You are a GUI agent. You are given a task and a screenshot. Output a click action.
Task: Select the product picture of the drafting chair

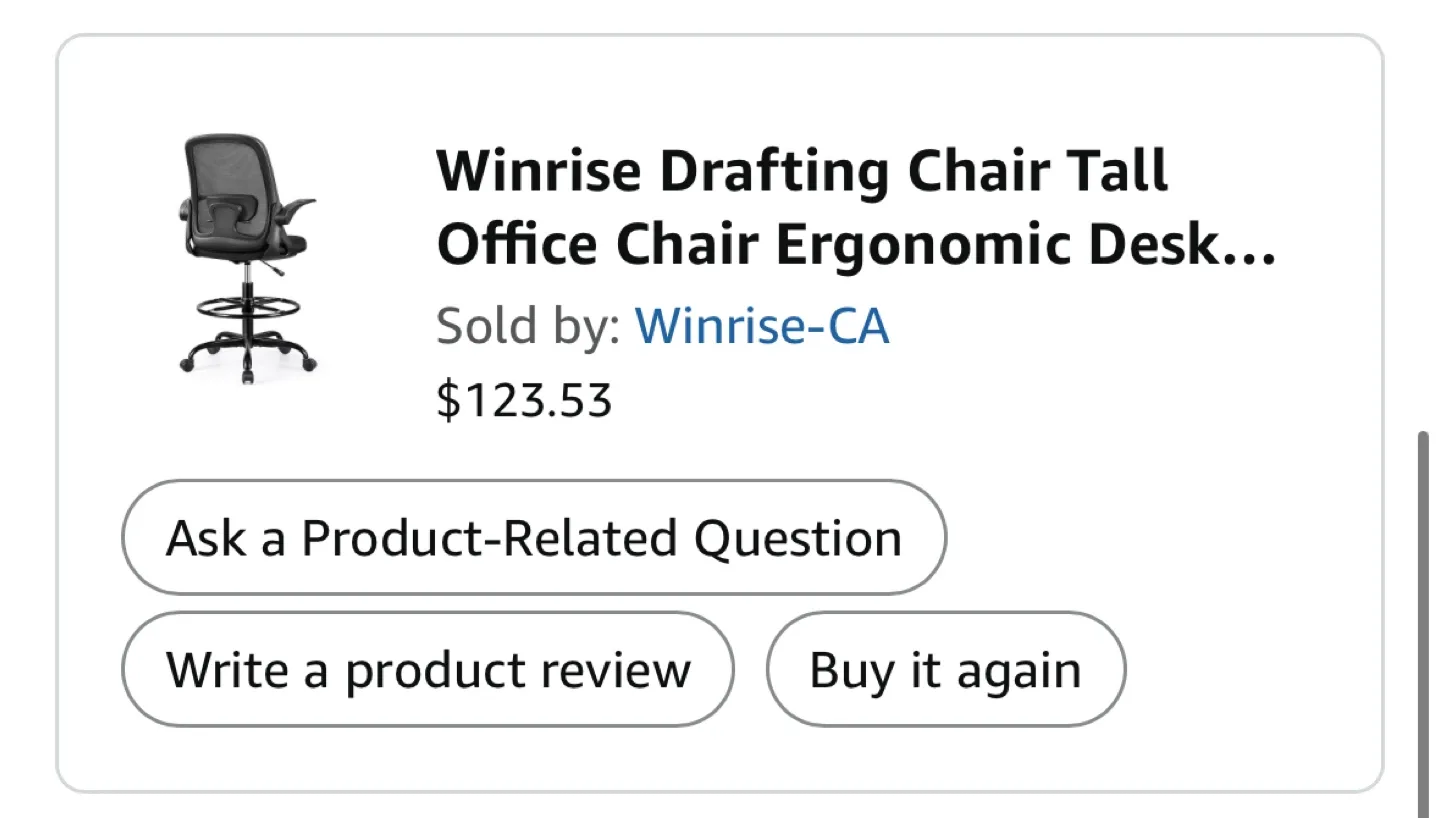click(243, 253)
